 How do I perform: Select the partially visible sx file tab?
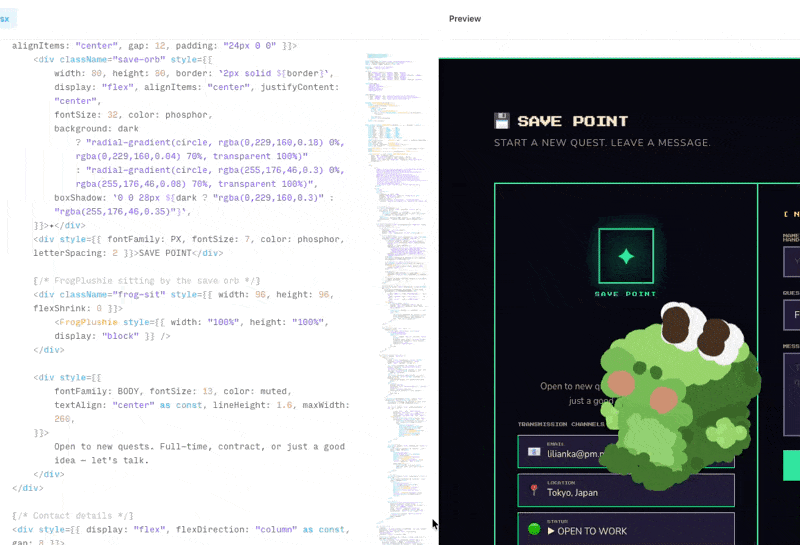coord(6,19)
